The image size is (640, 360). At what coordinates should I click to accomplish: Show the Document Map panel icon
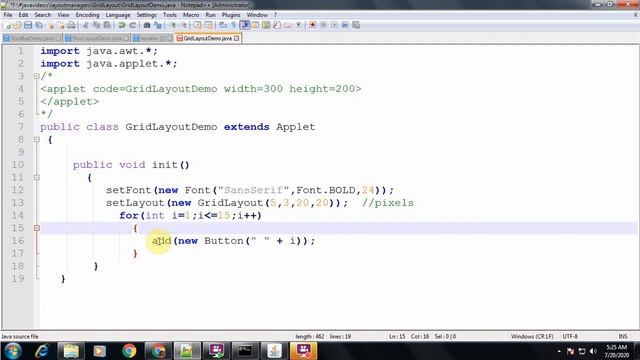click(x=266, y=25)
